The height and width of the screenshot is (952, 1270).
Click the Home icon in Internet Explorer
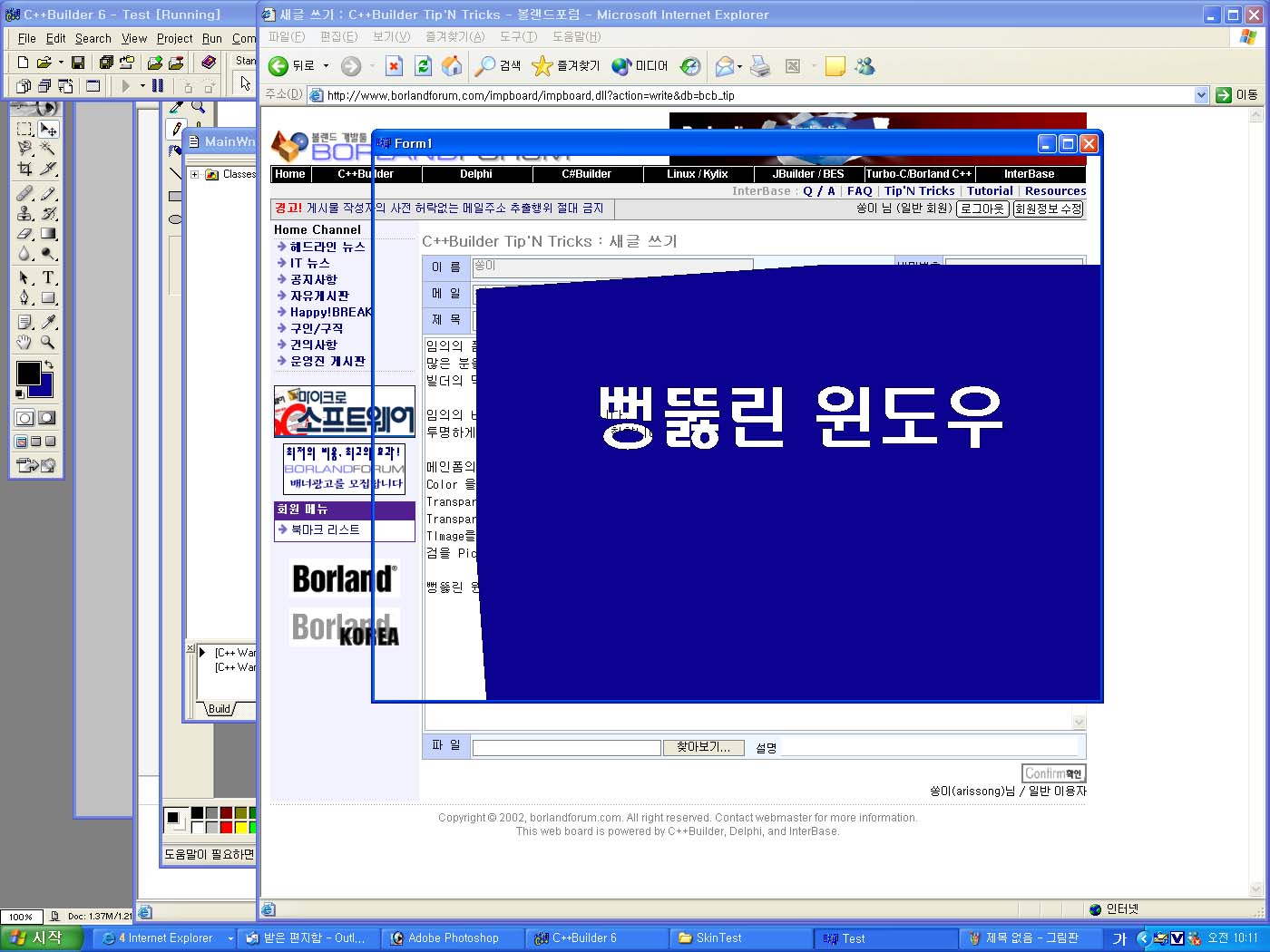tap(451, 66)
